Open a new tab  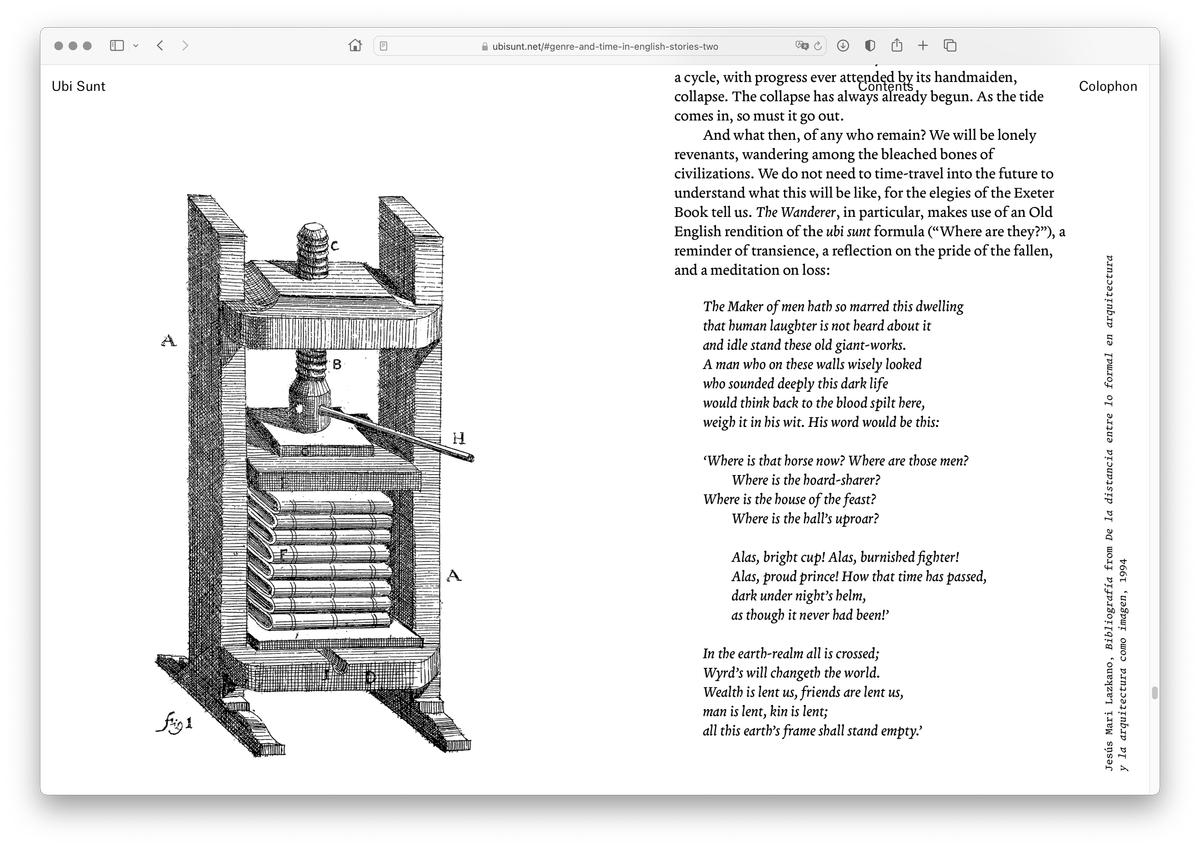923,45
